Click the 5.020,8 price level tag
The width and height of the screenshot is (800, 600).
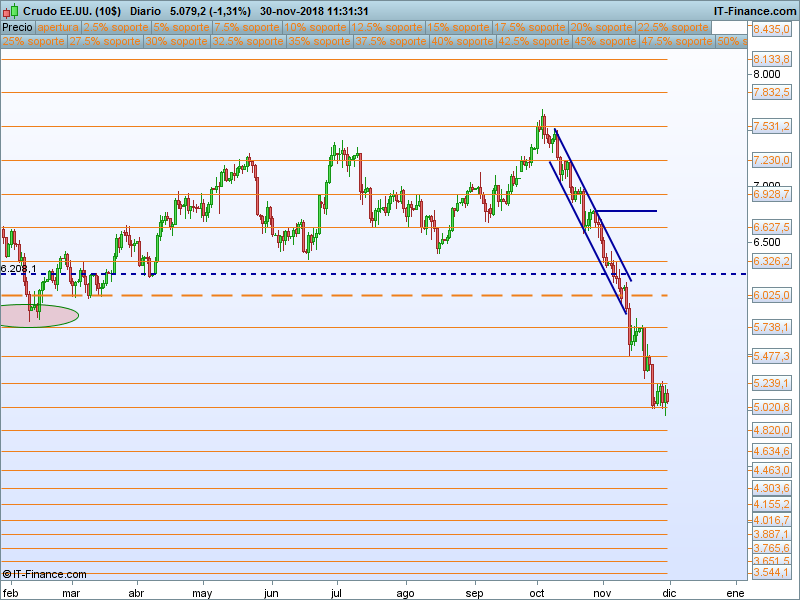pyautogui.click(x=771, y=408)
